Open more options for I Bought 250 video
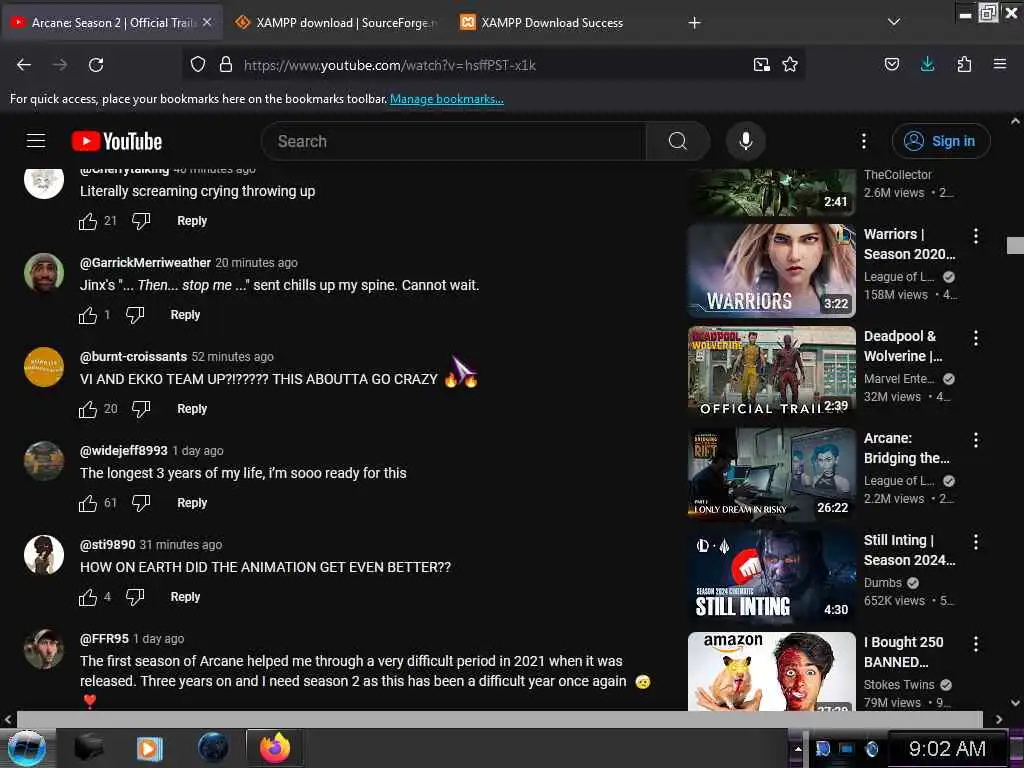 click(x=975, y=643)
